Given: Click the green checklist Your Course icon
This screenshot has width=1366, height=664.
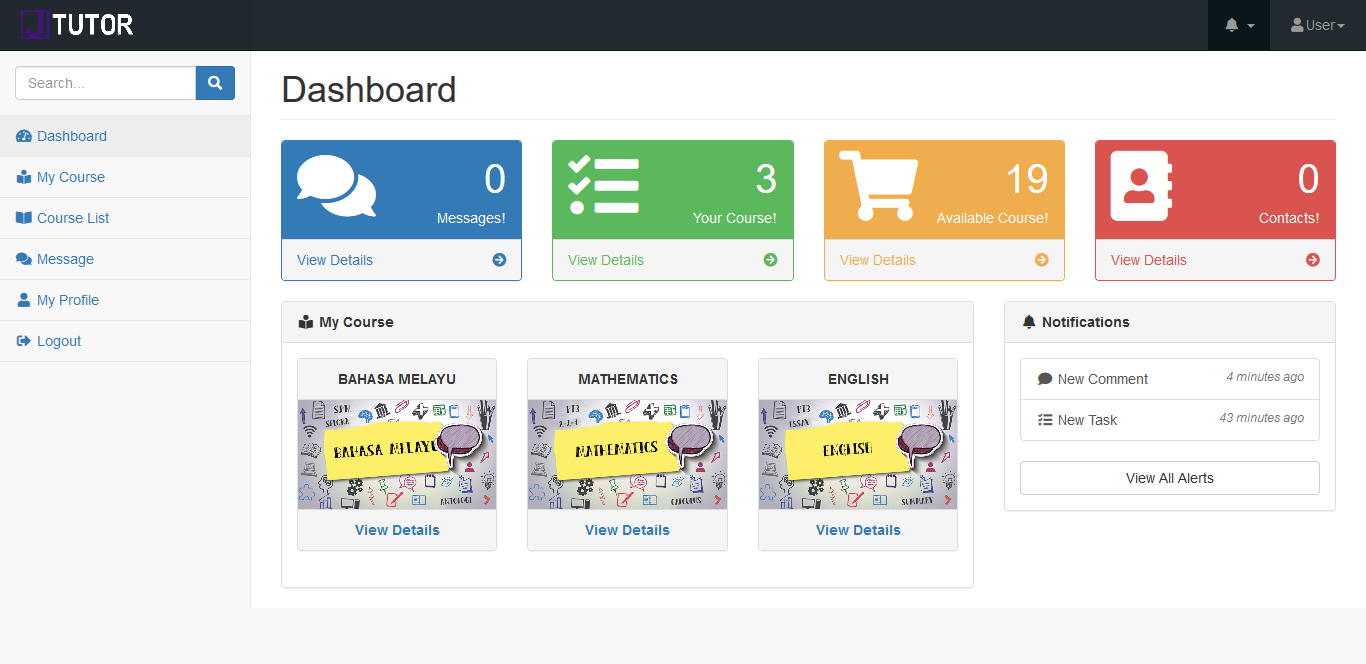Looking at the screenshot, I should coord(603,186).
